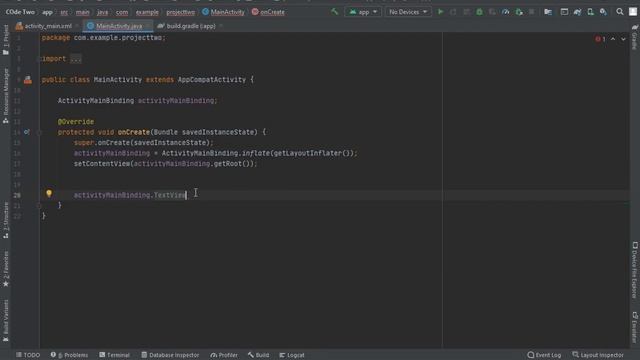Viewport: 640px width, 360px height.
Task: Open the Problems tool window
Action: (x=69, y=355)
